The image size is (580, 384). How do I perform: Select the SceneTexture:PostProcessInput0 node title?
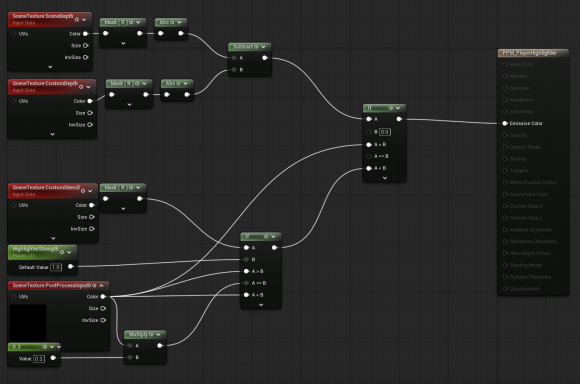pyautogui.click(x=52, y=286)
